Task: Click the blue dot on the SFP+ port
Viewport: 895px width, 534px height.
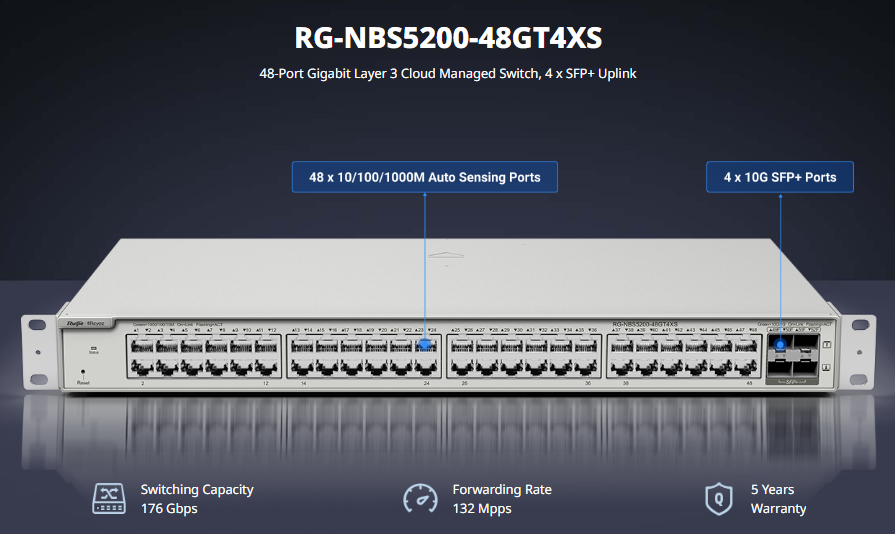Action: 780,345
